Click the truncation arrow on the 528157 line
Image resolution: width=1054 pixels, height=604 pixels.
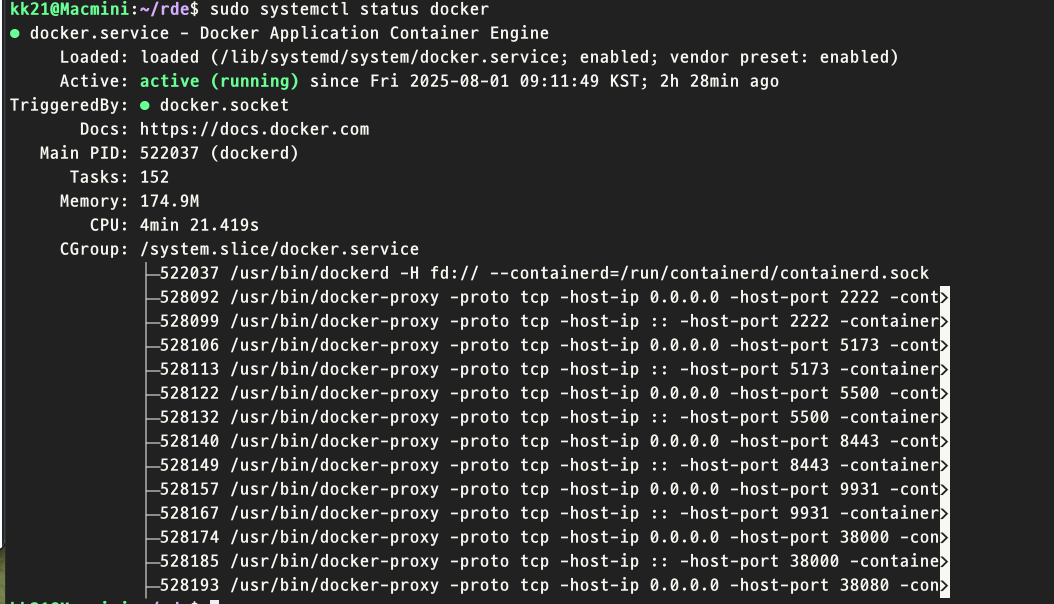(x=944, y=489)
